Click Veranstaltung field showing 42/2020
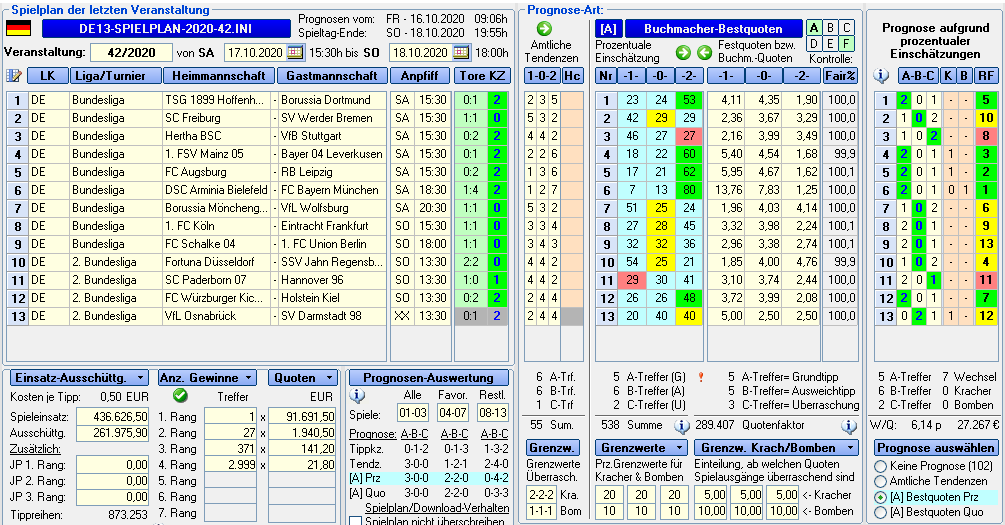1005x525 pixels. click(x=131, y=53)
